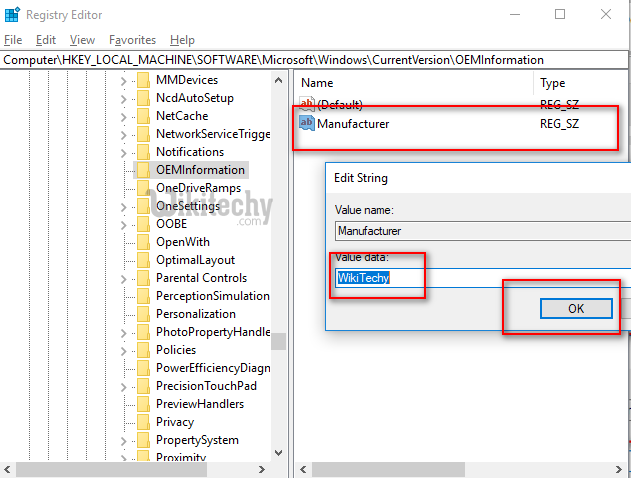Select the (Default) value icon
The width and height of the screenshot is (631, 478).
tap(308, 104)
